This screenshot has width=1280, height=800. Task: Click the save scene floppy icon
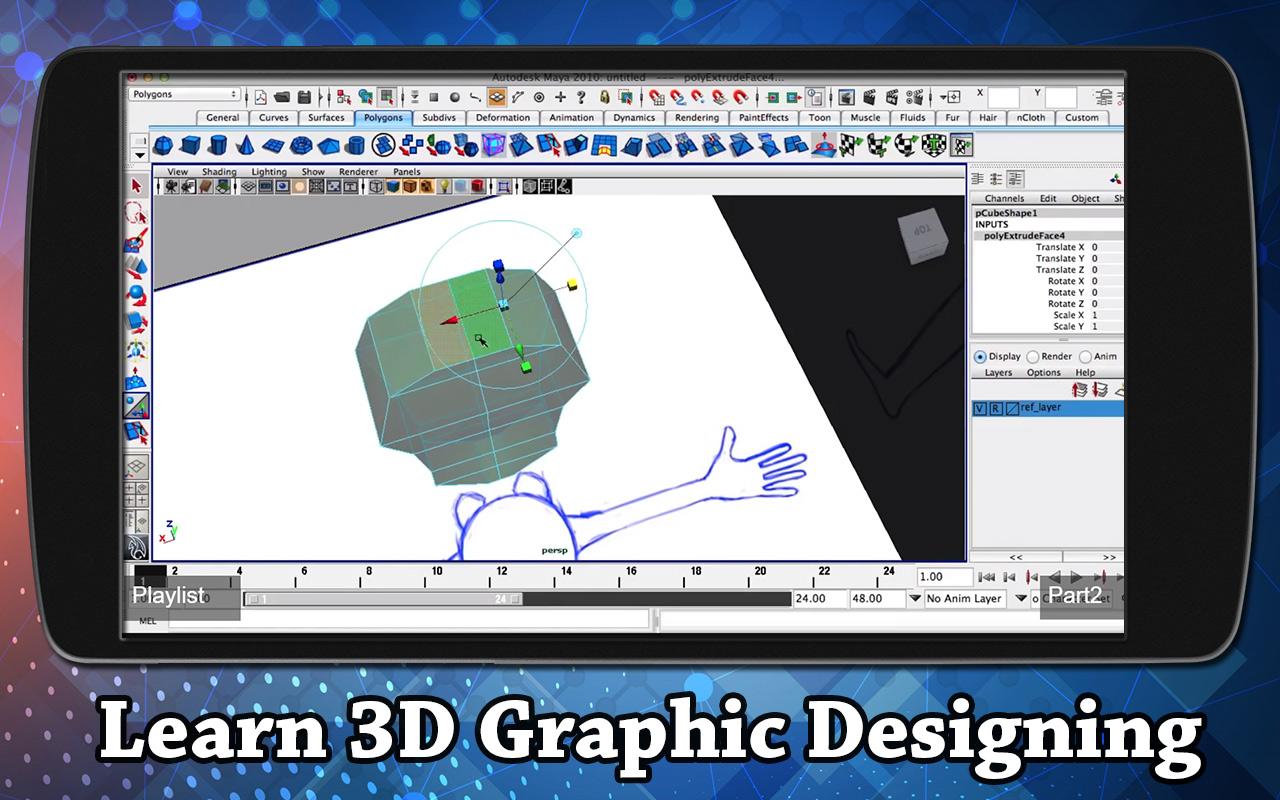tap(303, 97)
